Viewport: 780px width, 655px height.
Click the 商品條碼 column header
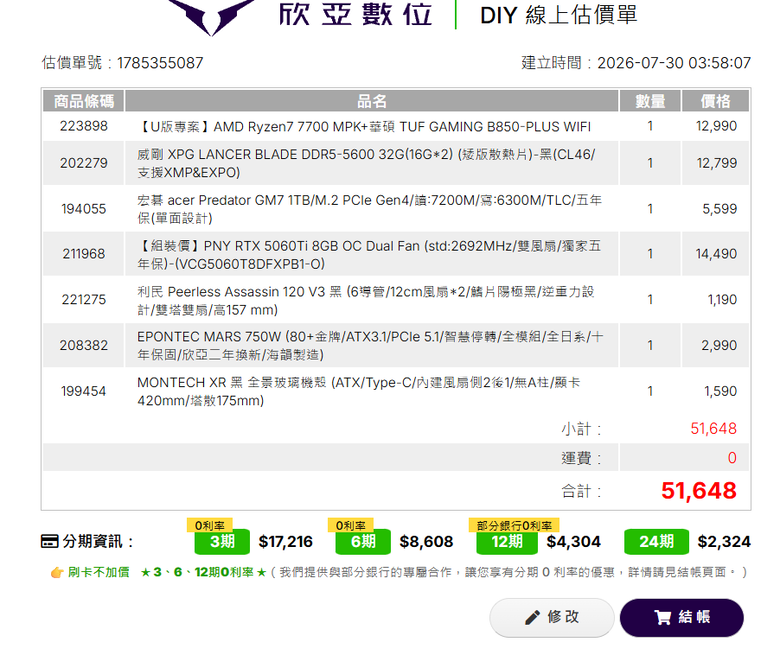point(84,101)
